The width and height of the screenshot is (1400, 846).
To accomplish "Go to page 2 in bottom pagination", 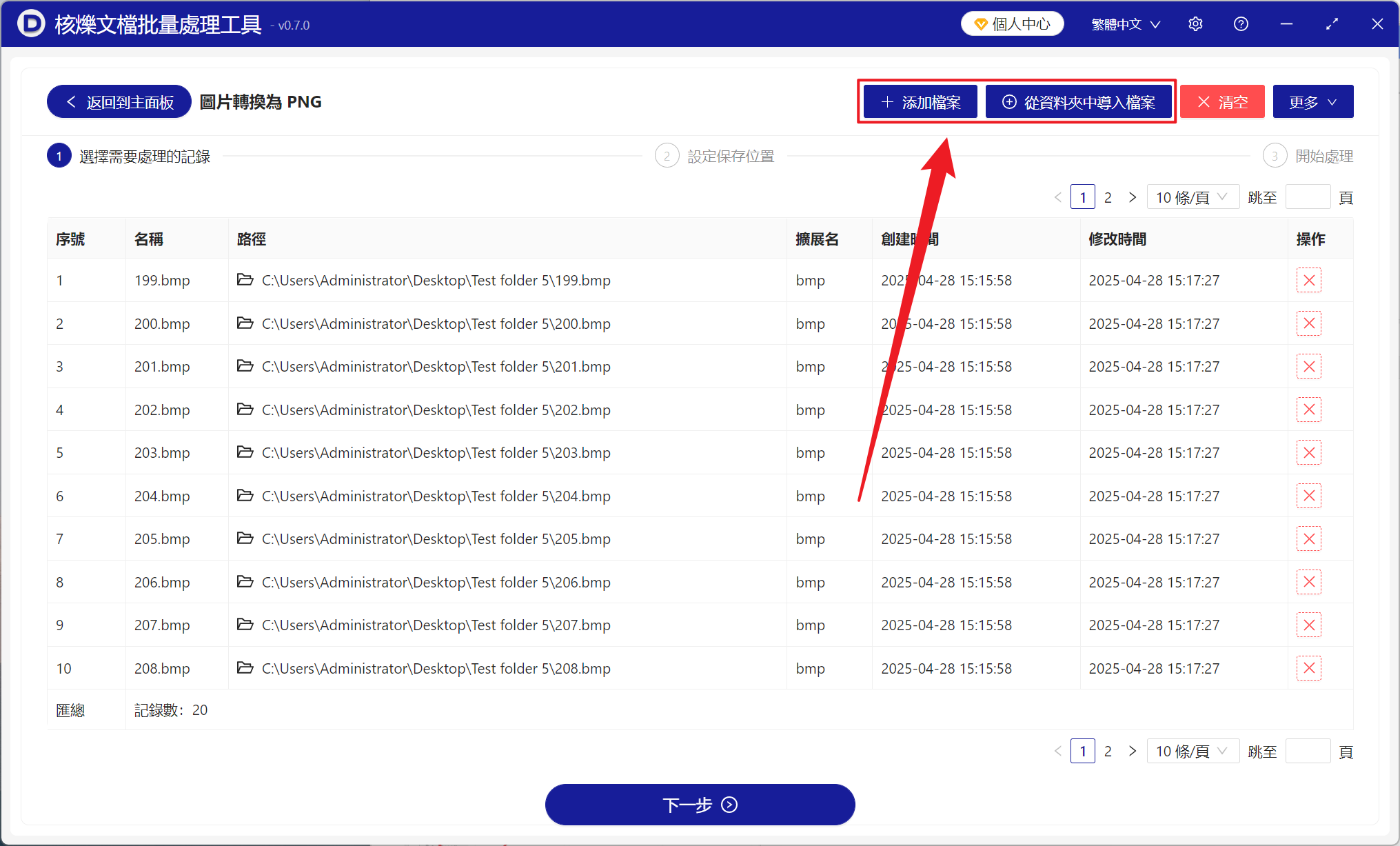I will tap(1108, 751).
